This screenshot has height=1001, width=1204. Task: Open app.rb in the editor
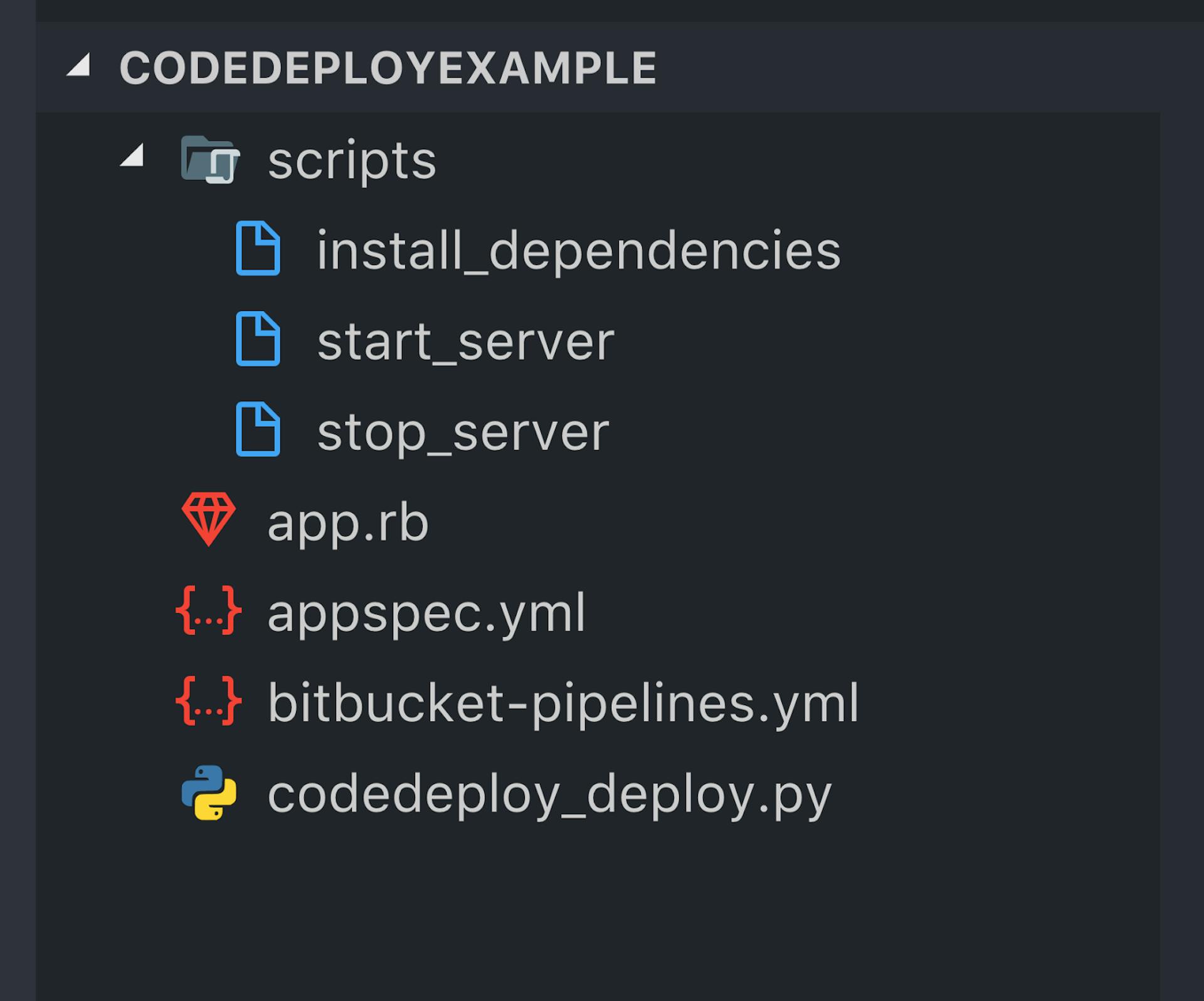[x=348, y=522]
